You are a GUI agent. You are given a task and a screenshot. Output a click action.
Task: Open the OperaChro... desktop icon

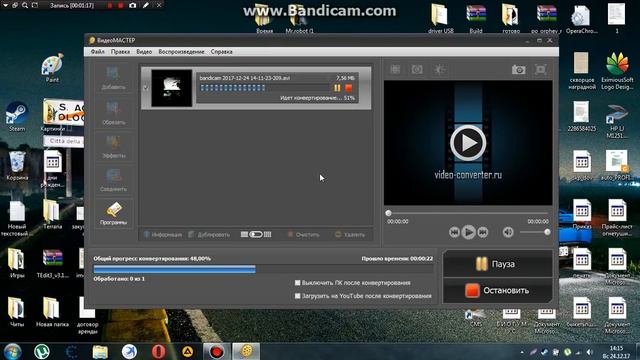(x=581, y=19)
